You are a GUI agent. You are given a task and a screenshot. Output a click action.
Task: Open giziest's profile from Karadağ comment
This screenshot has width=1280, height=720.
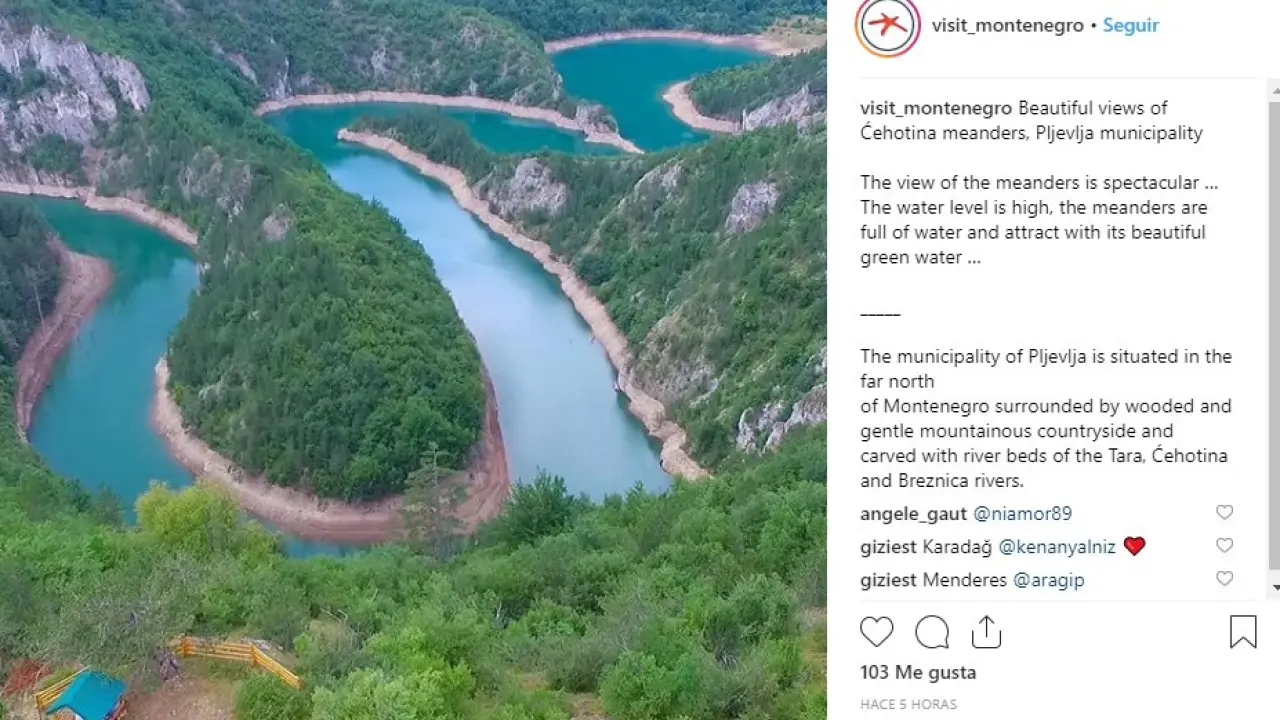click(888, 547)
